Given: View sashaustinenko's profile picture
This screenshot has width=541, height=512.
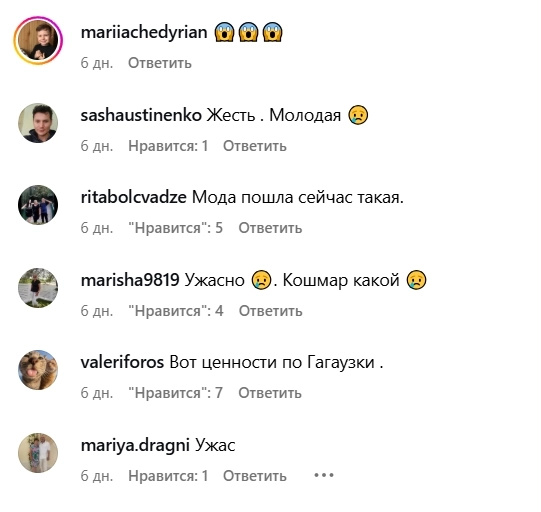Looking at the screenshot, I should tap(38, 123).
